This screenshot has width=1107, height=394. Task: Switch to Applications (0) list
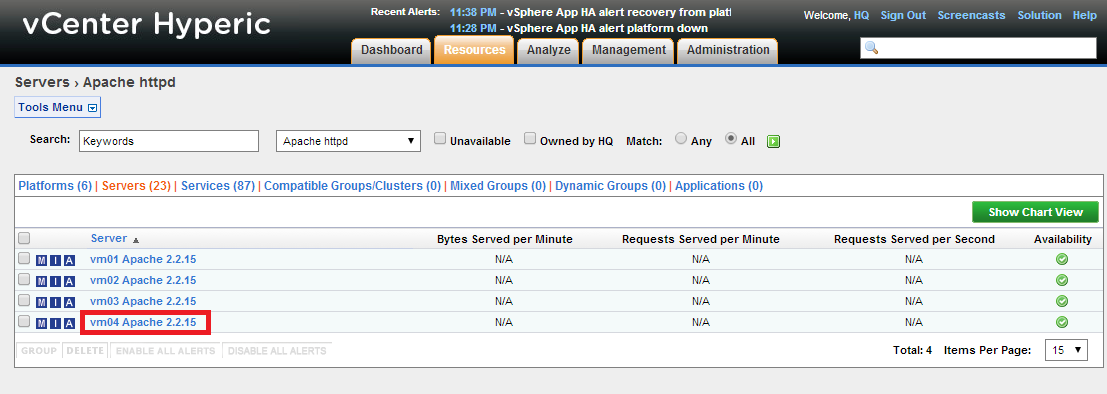[719, 186]
